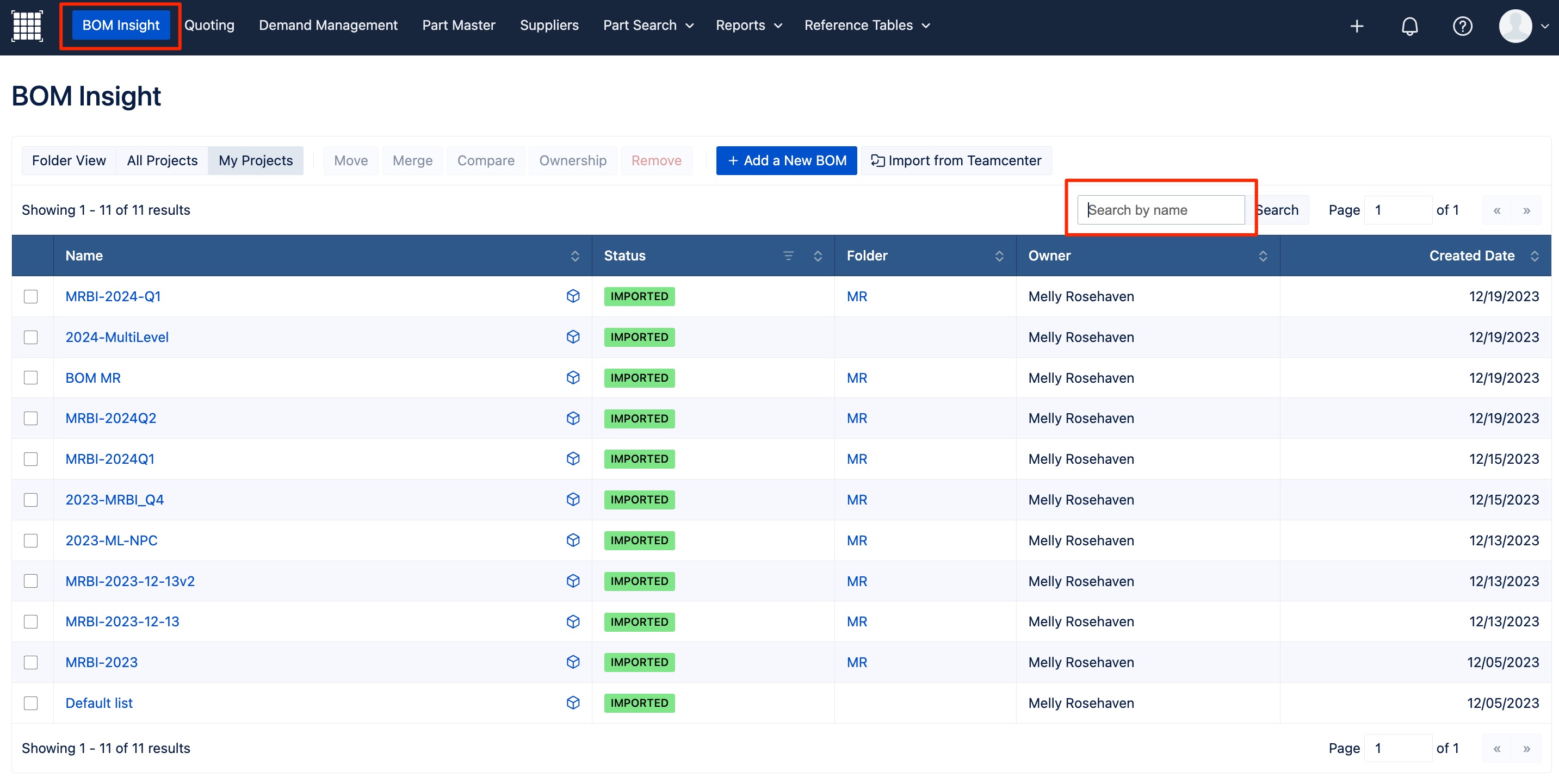Open Demand Management nav item
1559x784 pixels.
coord(328,26)
